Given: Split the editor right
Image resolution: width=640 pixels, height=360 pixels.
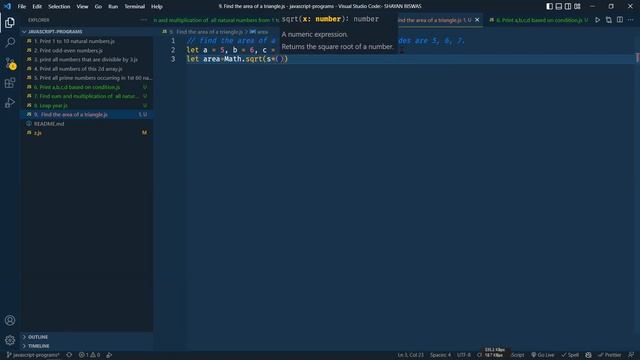Looking at the screenshot, I should 620,20.
